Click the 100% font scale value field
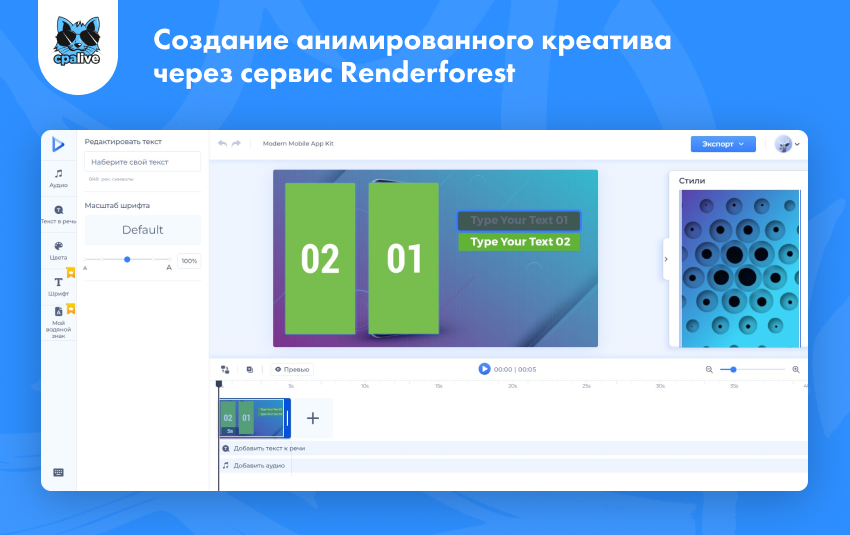 click(x=189, y=261)
